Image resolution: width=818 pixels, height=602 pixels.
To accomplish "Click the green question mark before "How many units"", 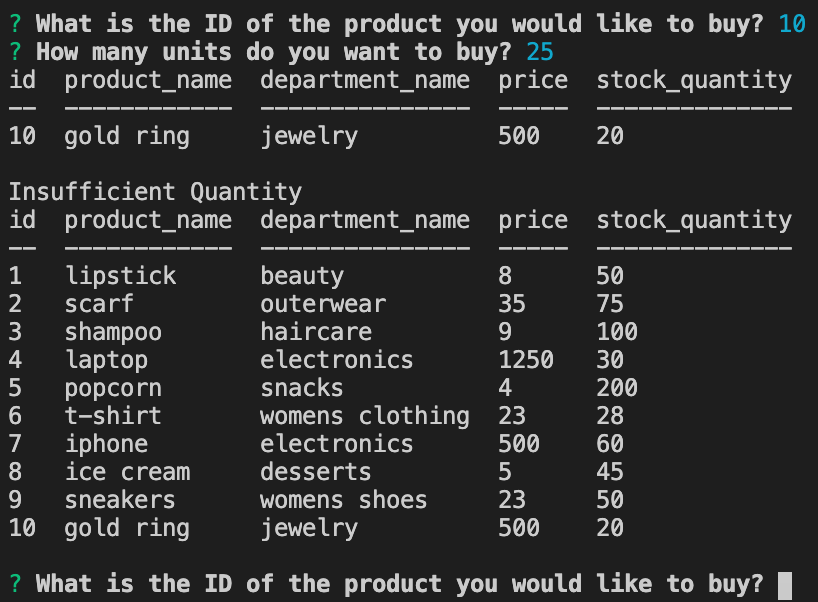I will (15, 52).
